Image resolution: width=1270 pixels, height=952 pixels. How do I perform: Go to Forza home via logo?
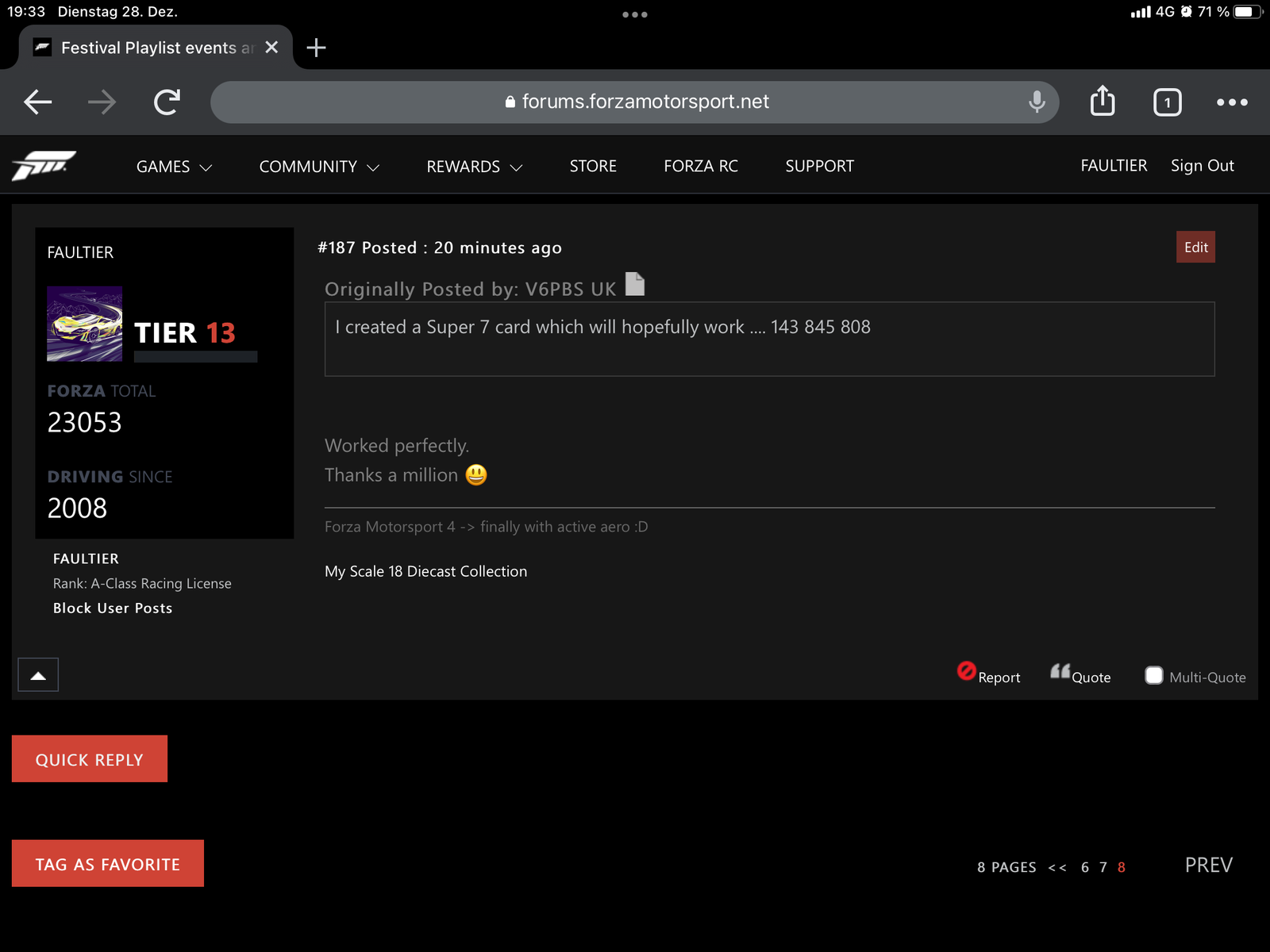[x=44, y=166]
